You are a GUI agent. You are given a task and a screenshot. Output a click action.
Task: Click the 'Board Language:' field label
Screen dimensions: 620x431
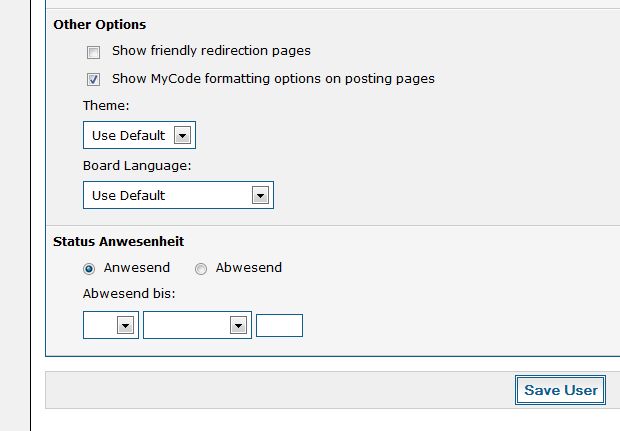click(137, 166)
